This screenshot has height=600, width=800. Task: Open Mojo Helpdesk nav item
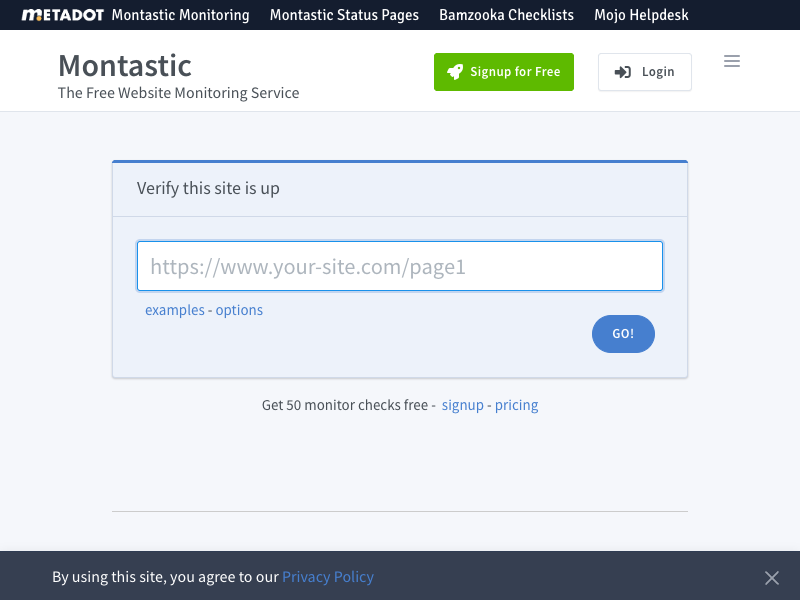coord(641,15)
